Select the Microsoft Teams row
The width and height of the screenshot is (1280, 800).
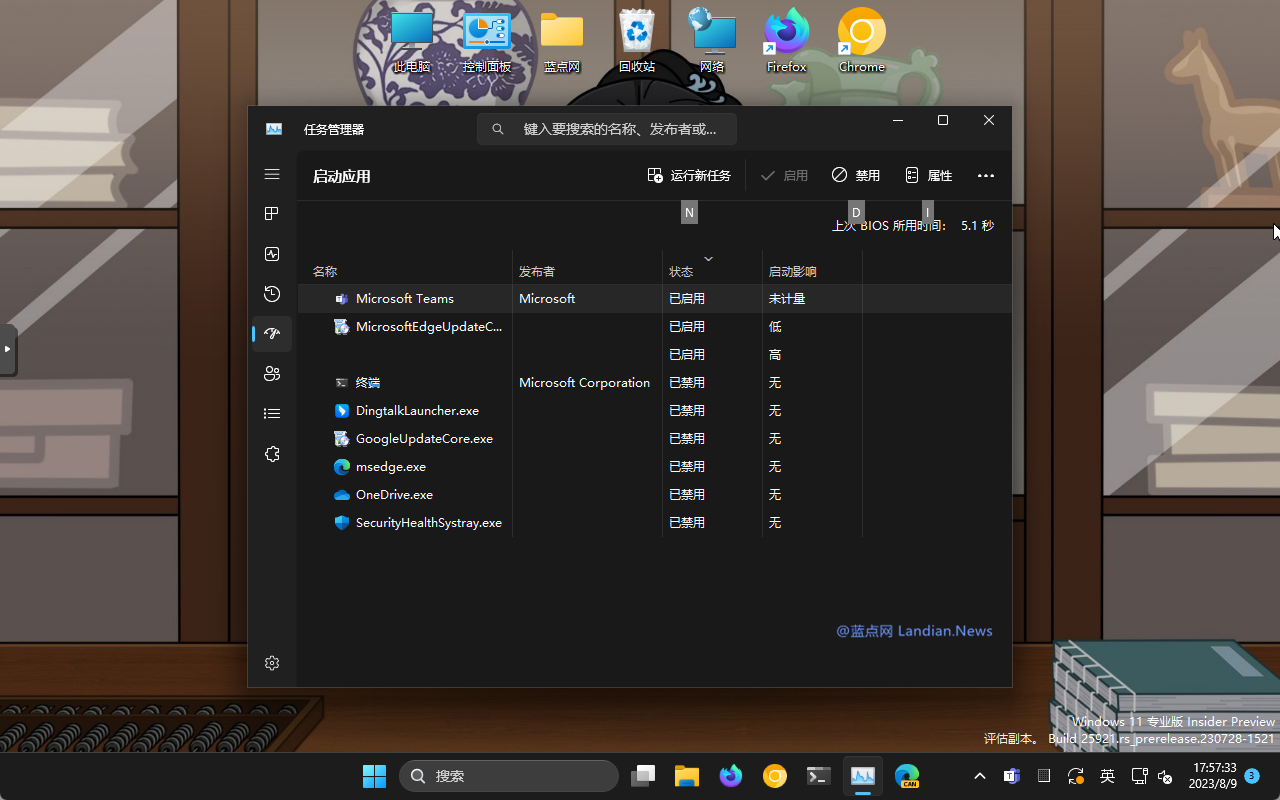pos(655,299)
